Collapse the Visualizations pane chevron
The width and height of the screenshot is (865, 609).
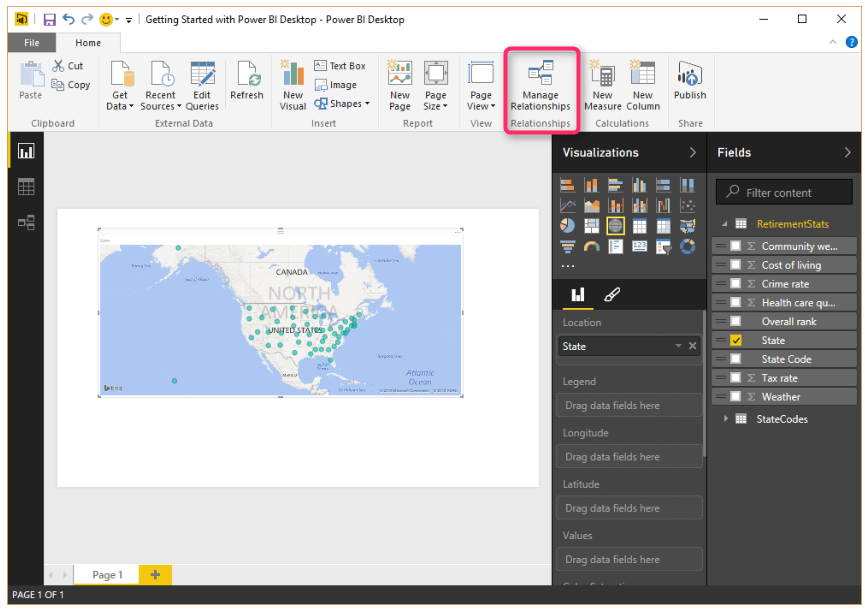(x=692, y=153)
